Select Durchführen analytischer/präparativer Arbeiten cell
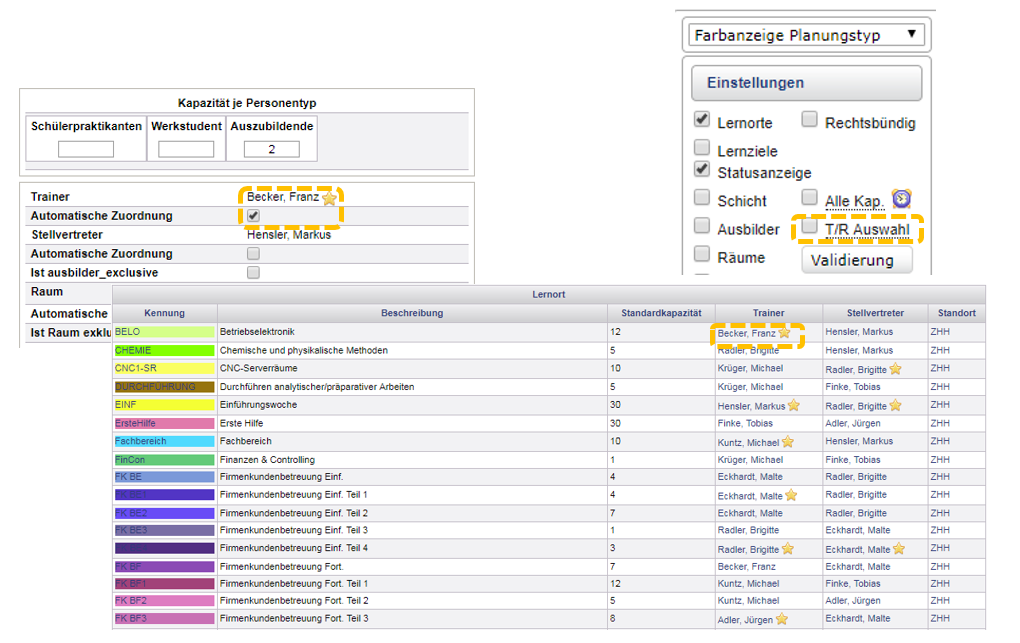Viewport: 1020px width, 643px height. click(x=412, y=387)
